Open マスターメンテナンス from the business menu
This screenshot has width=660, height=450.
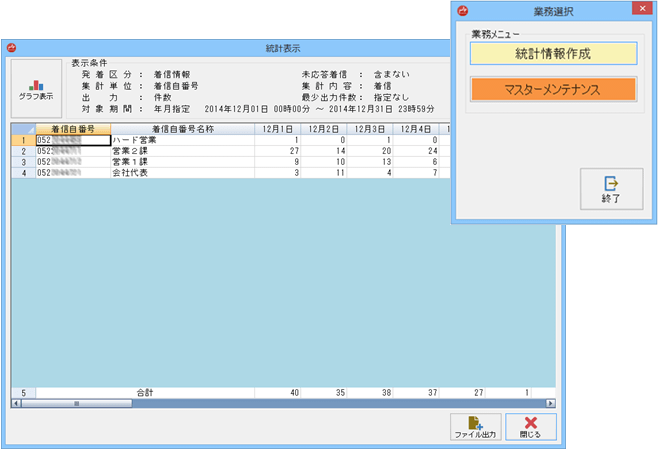coord(553,89)
